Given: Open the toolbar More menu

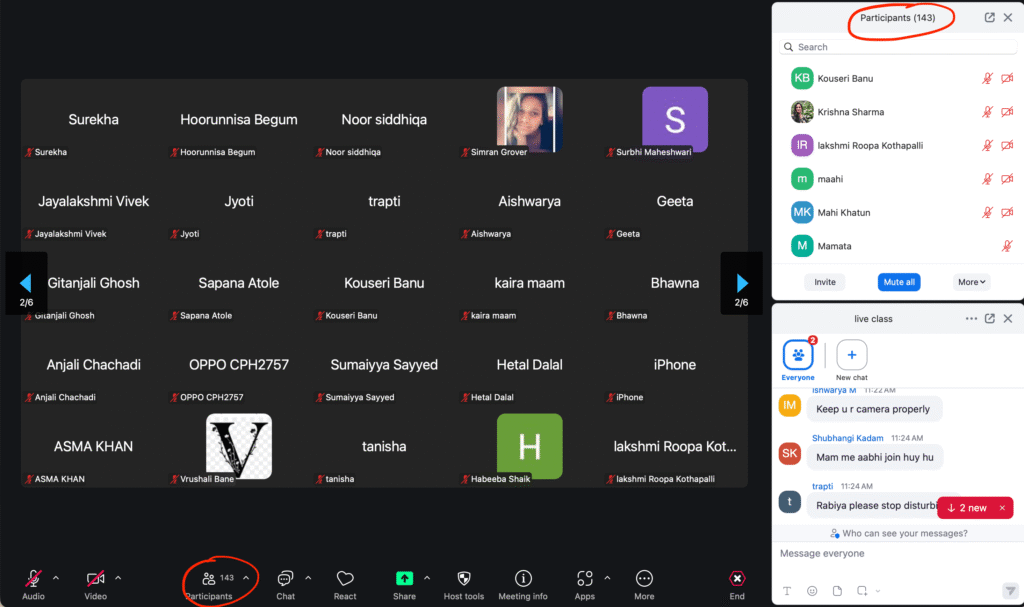Looking at the screenshot, I should point(644,579).
